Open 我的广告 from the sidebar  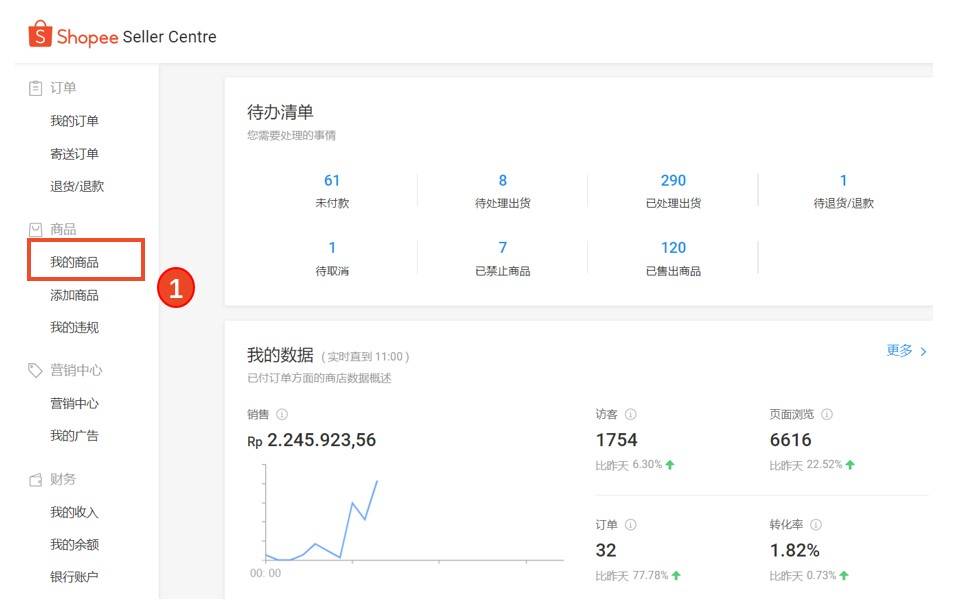pos(75,436)
